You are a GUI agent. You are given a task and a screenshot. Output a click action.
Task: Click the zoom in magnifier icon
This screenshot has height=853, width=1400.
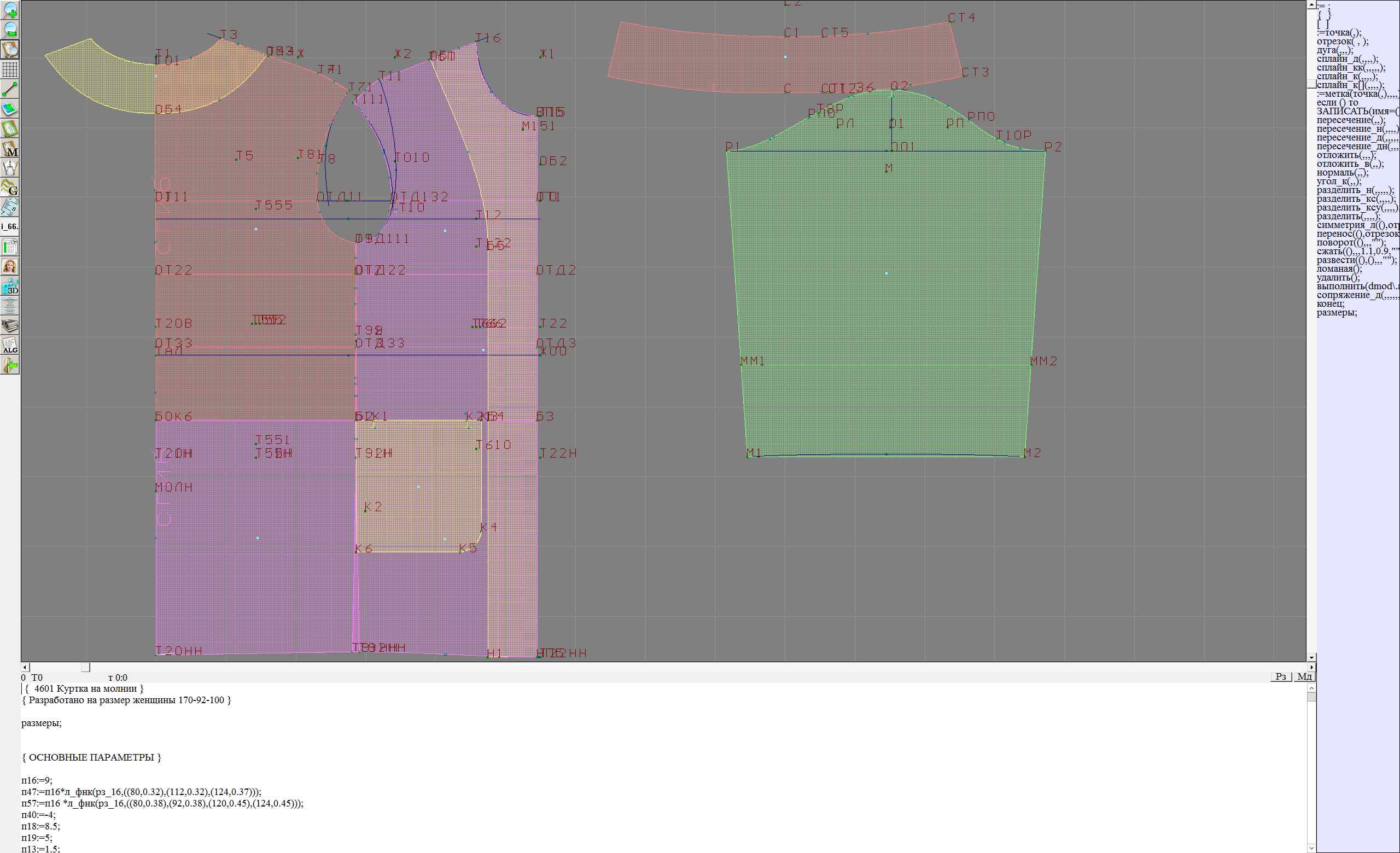(10, 10)
